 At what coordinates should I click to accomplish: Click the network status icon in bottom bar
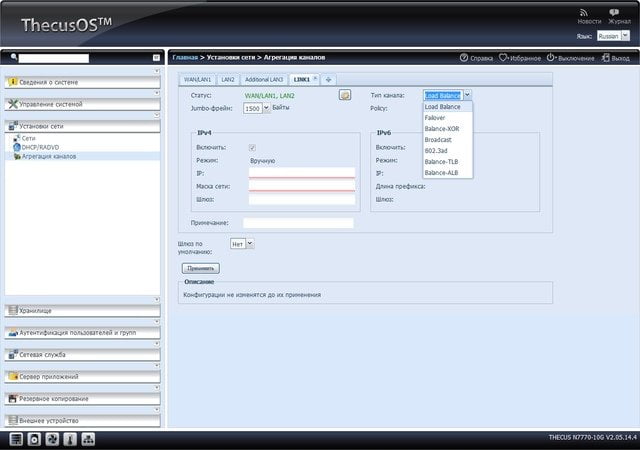tap(88, 439)
